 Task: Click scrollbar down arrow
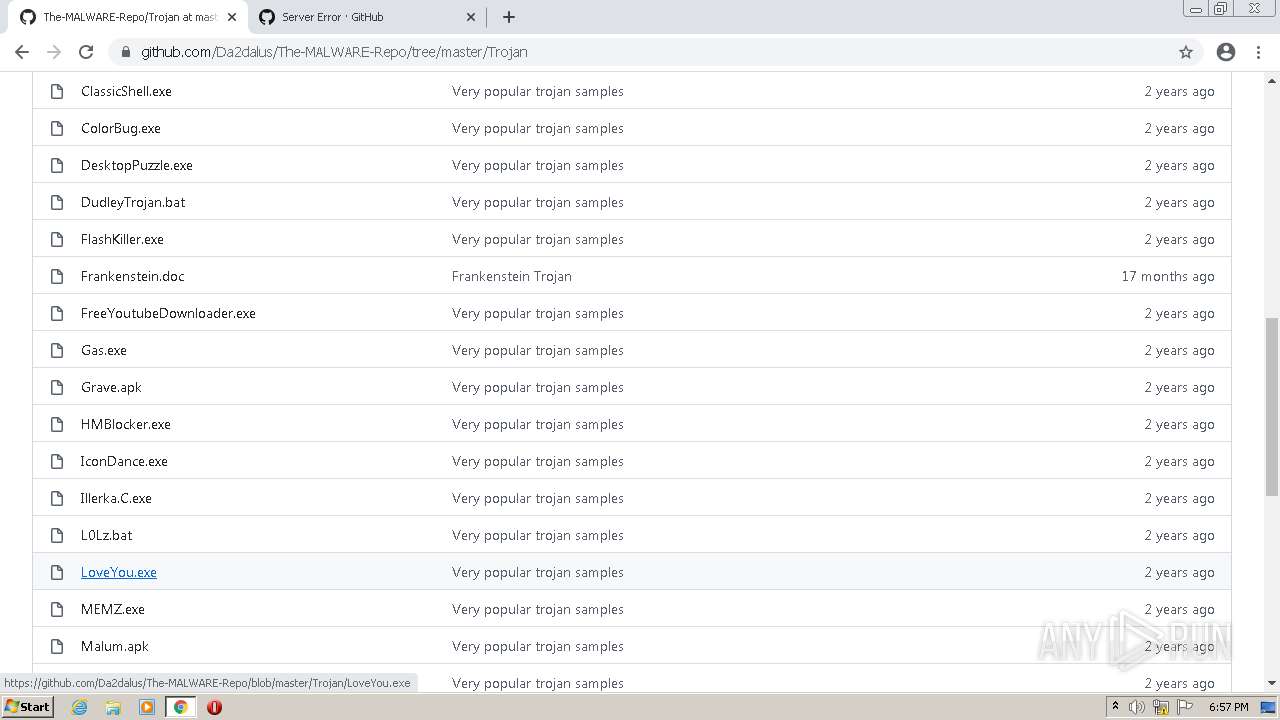pos(1272,683)
